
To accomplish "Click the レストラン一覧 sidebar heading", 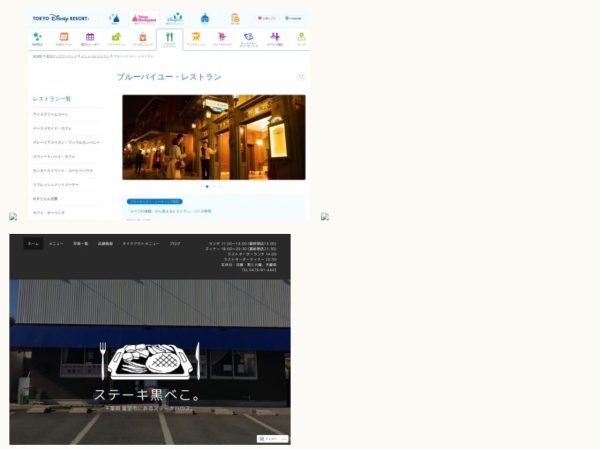I will click(52, 99).
